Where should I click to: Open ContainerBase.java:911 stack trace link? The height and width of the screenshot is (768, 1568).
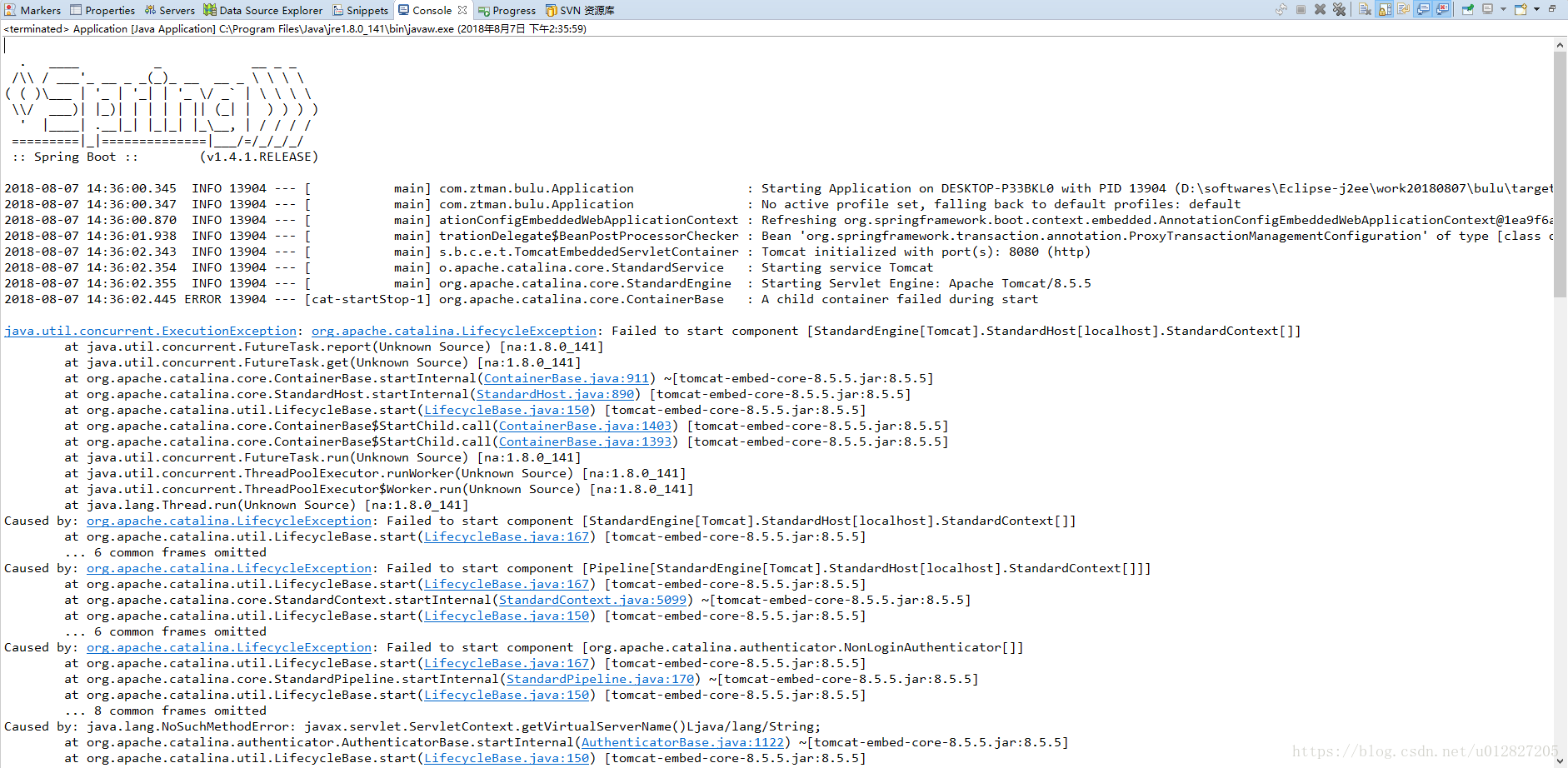(567, 378)
